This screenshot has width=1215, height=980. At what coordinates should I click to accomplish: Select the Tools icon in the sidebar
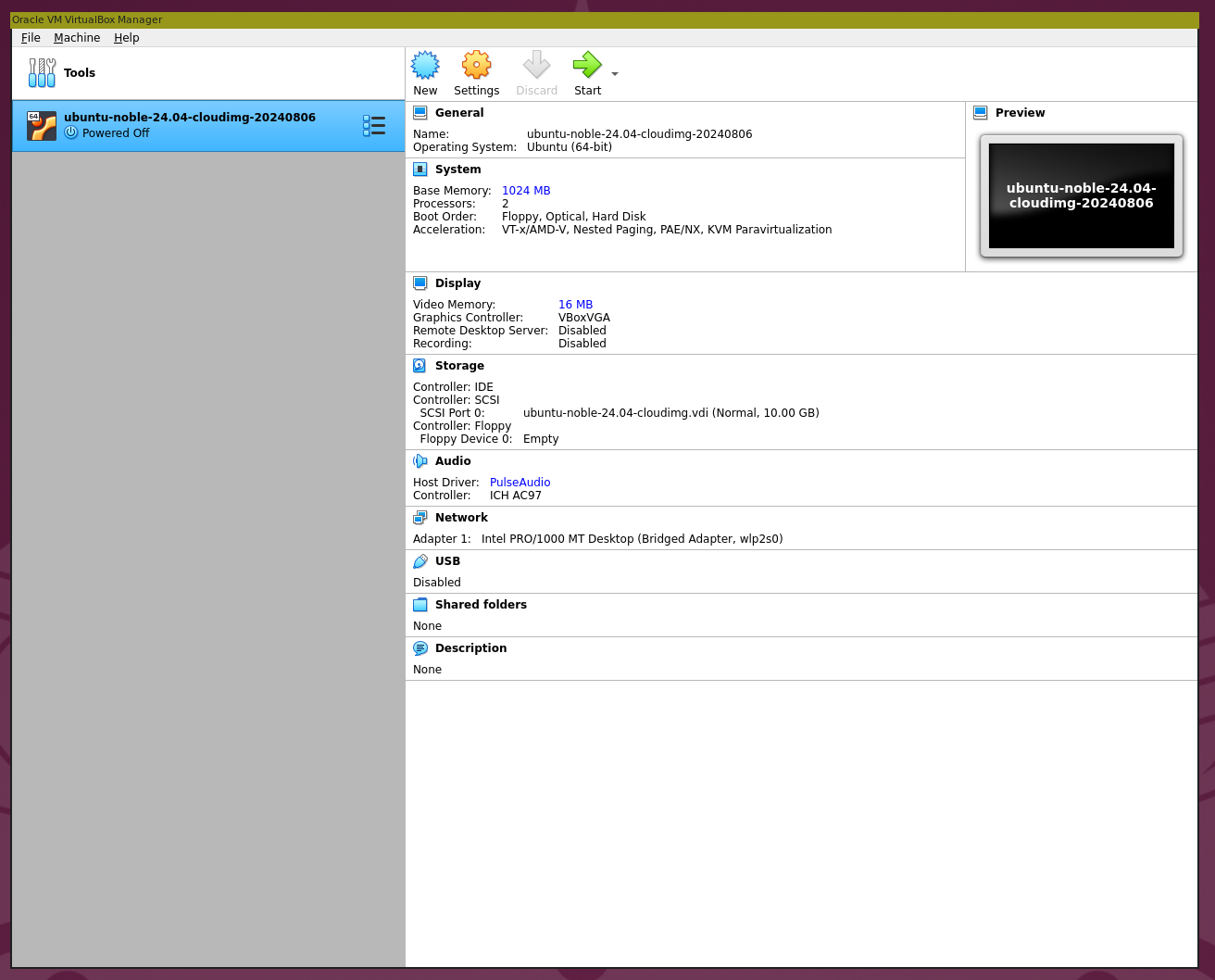click(x=42, y=72)
